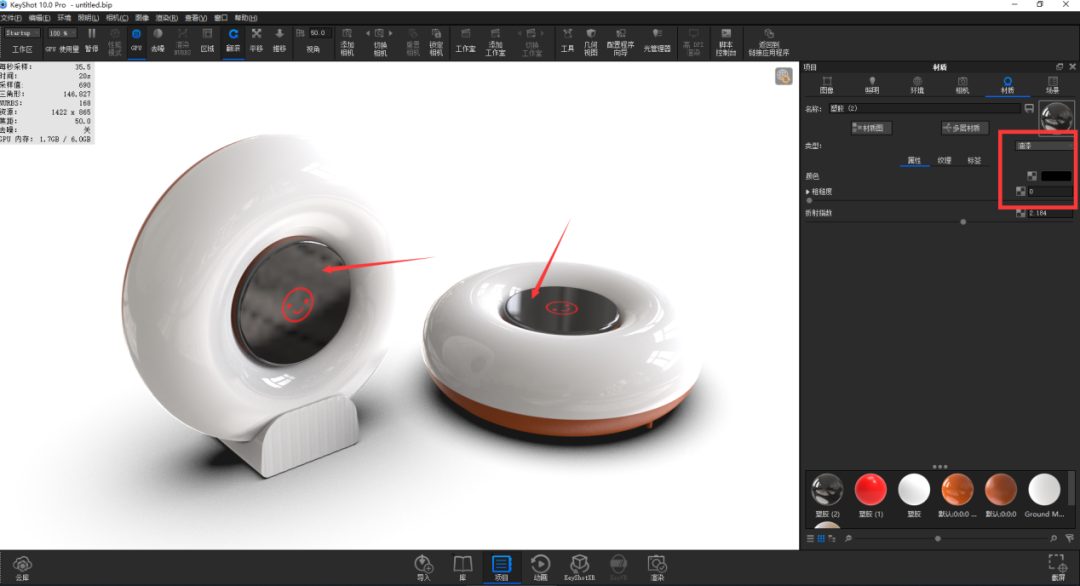Toggle the Denoise (去噪) button

(158, 40)
